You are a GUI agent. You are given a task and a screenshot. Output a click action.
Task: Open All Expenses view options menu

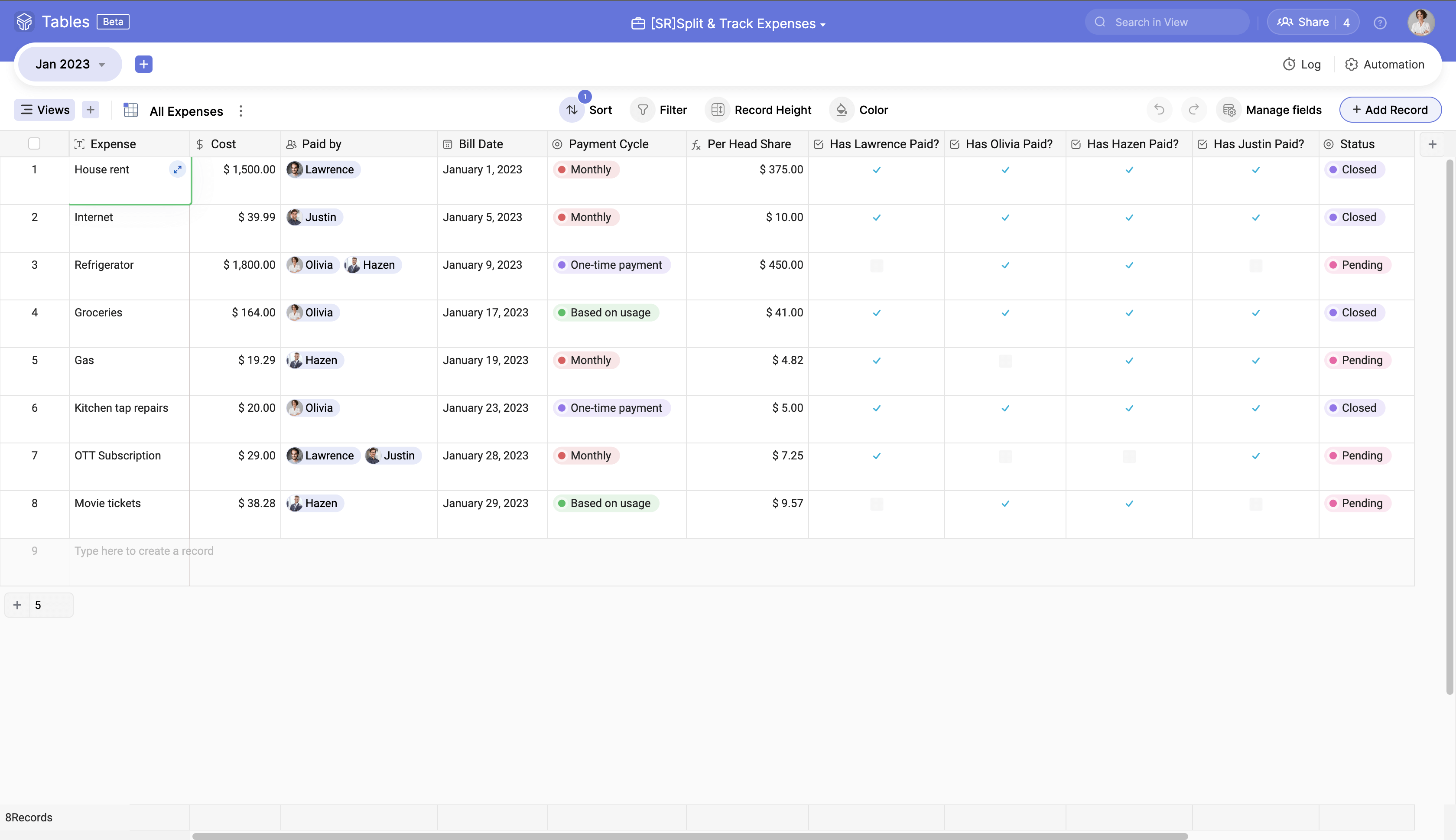pos(241,111)
